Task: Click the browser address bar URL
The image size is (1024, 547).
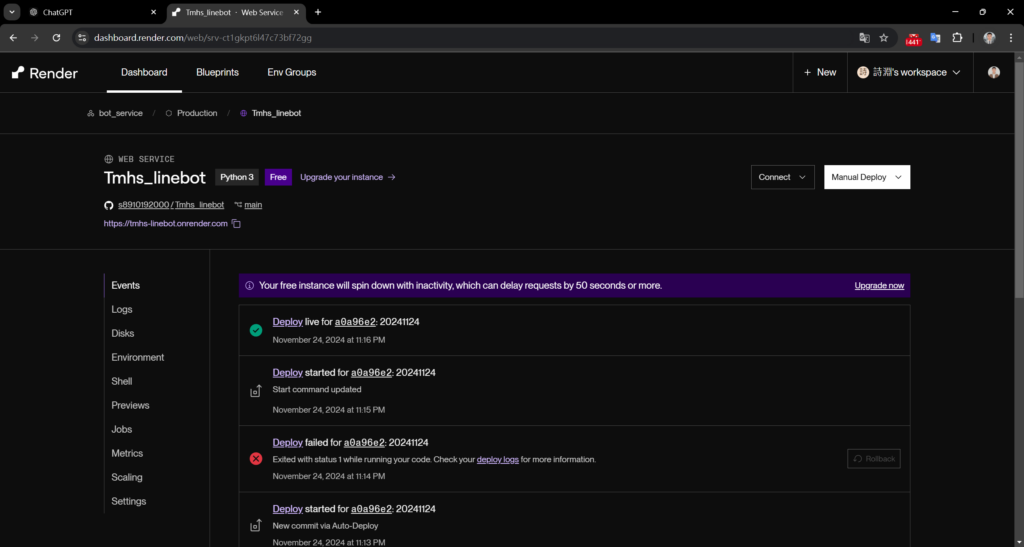Action: pos(202,38)
